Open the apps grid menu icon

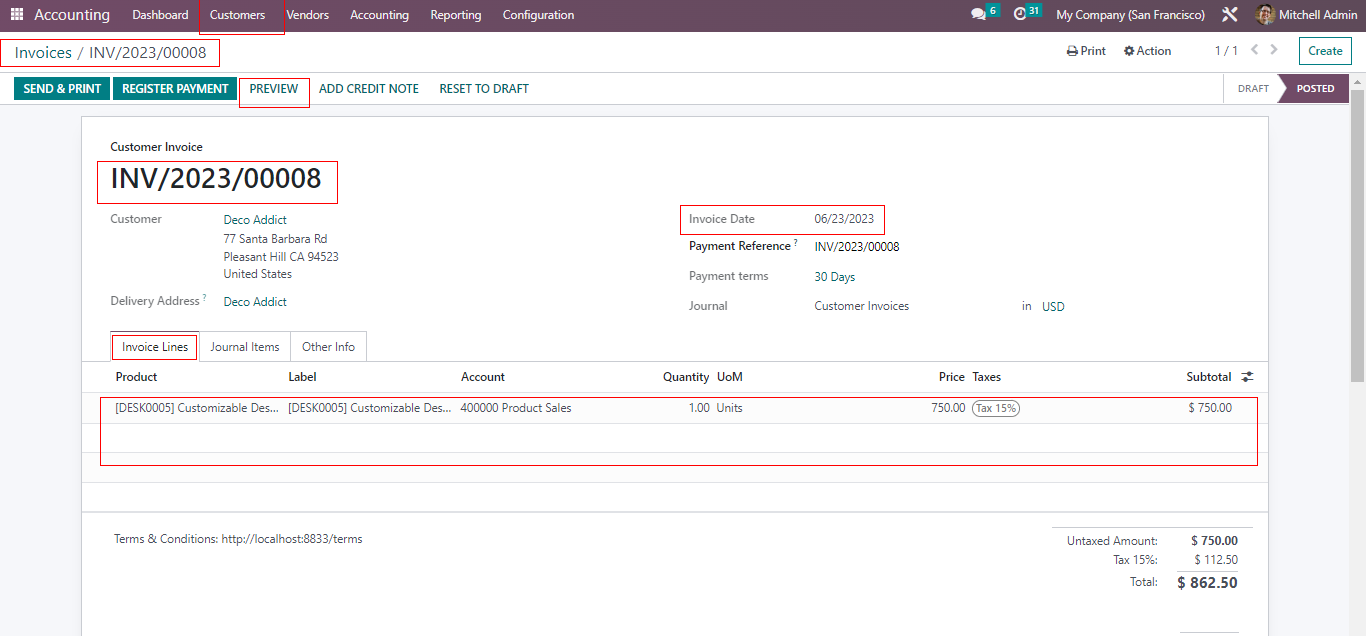(16, 15)
